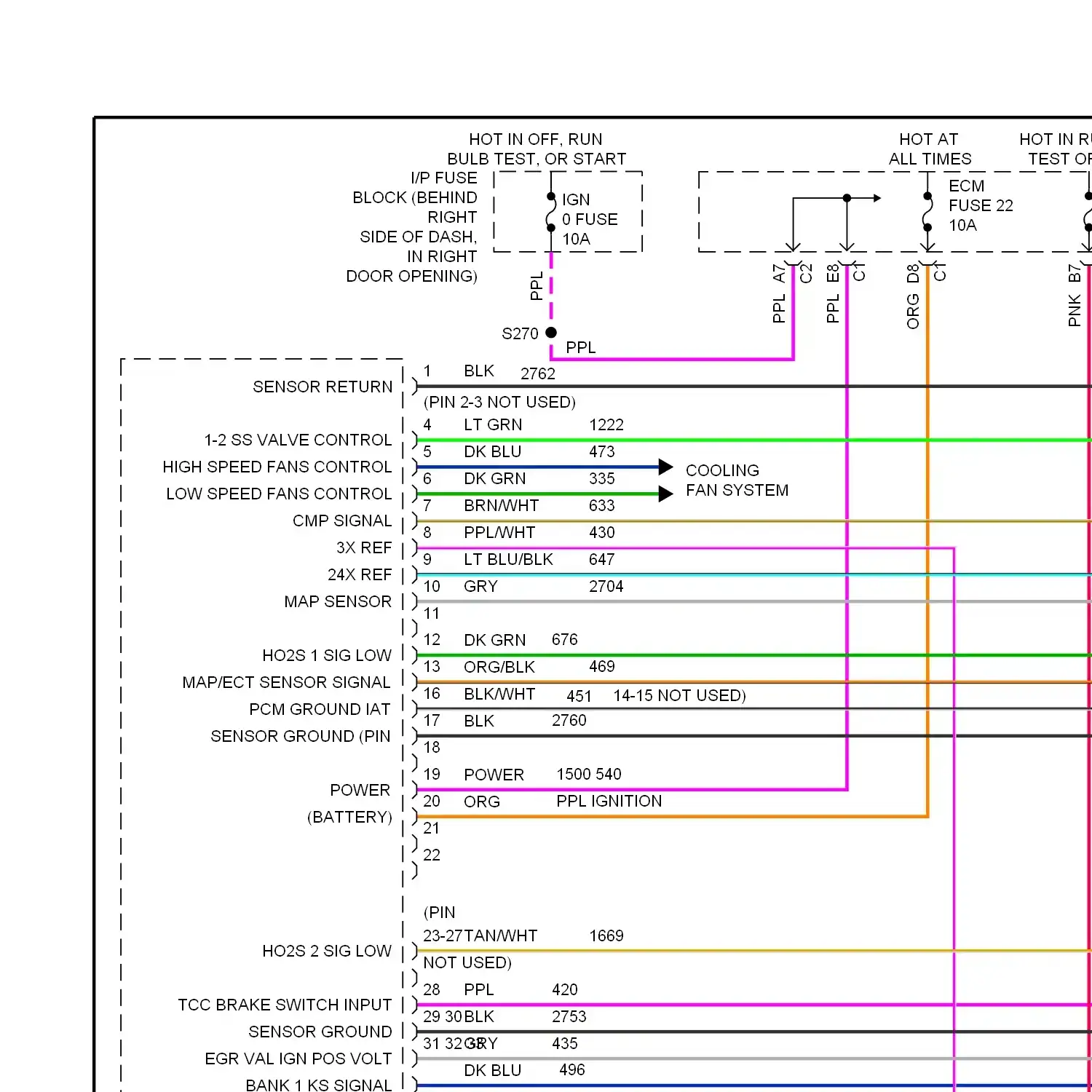Click circuit number "2760"
Viewport: 1092px width, 1092px height.
tap(569, 720)
